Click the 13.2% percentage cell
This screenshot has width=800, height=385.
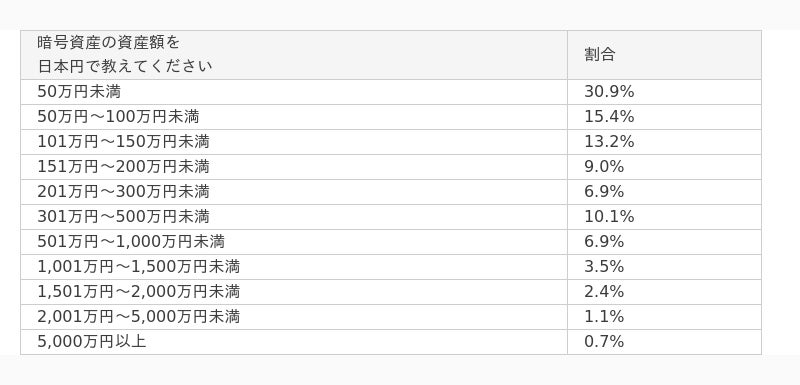click(664, 142)
